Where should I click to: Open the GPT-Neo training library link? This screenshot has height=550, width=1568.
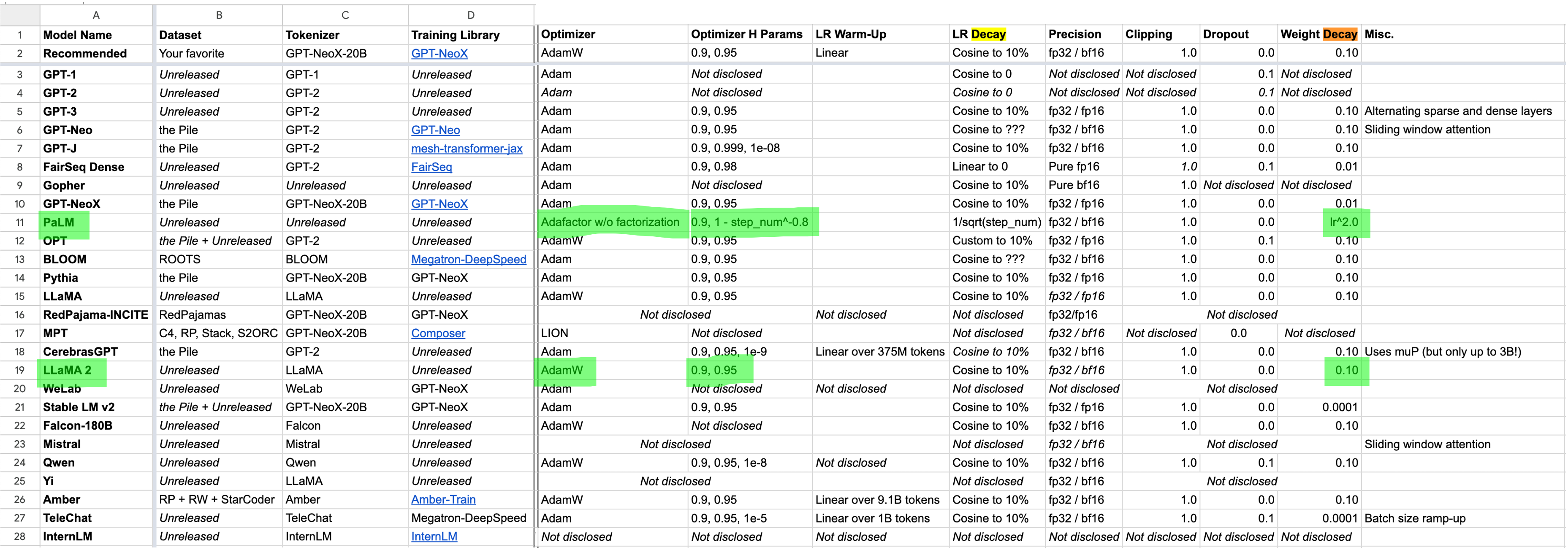[x=435, y=130]
